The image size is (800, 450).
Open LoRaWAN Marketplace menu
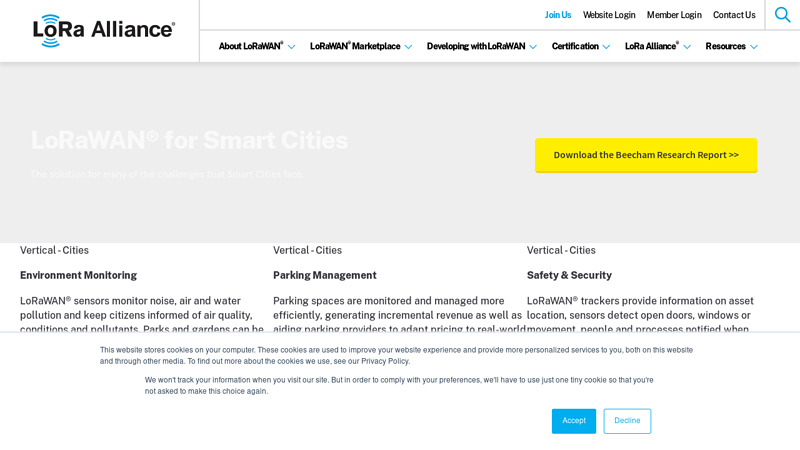click(355, 46)
